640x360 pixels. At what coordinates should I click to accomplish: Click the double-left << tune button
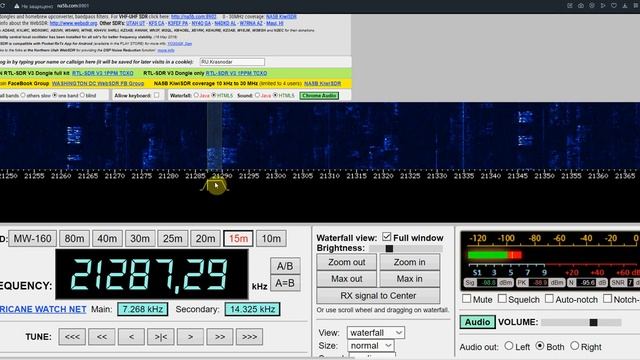[x=102, y=337]
